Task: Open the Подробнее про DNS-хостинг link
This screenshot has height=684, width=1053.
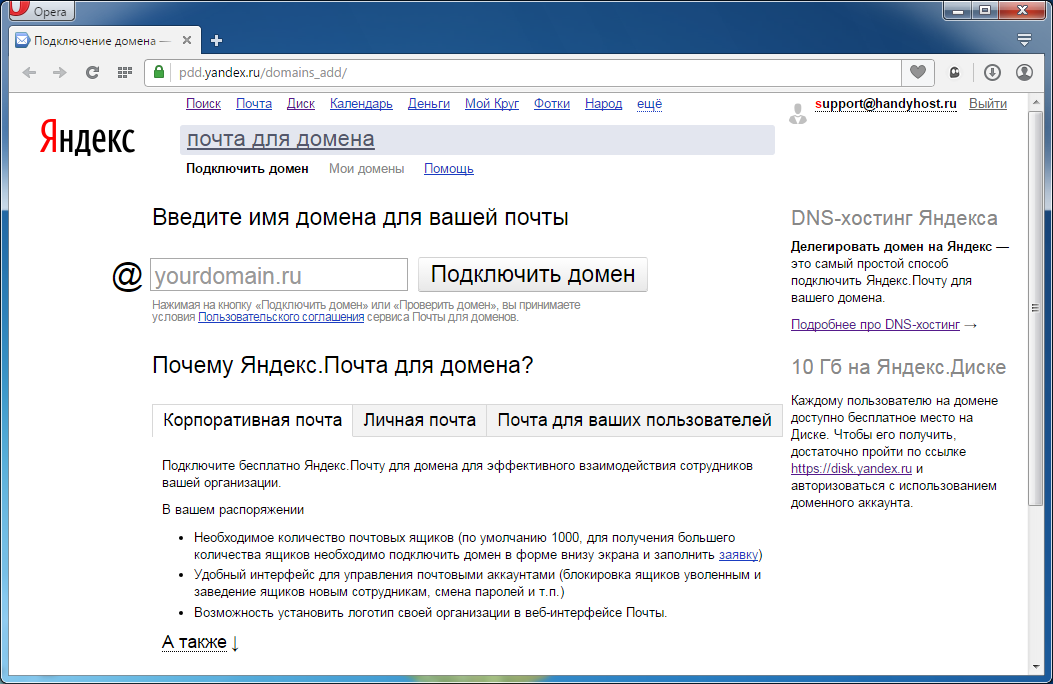Action: (875, 325)
